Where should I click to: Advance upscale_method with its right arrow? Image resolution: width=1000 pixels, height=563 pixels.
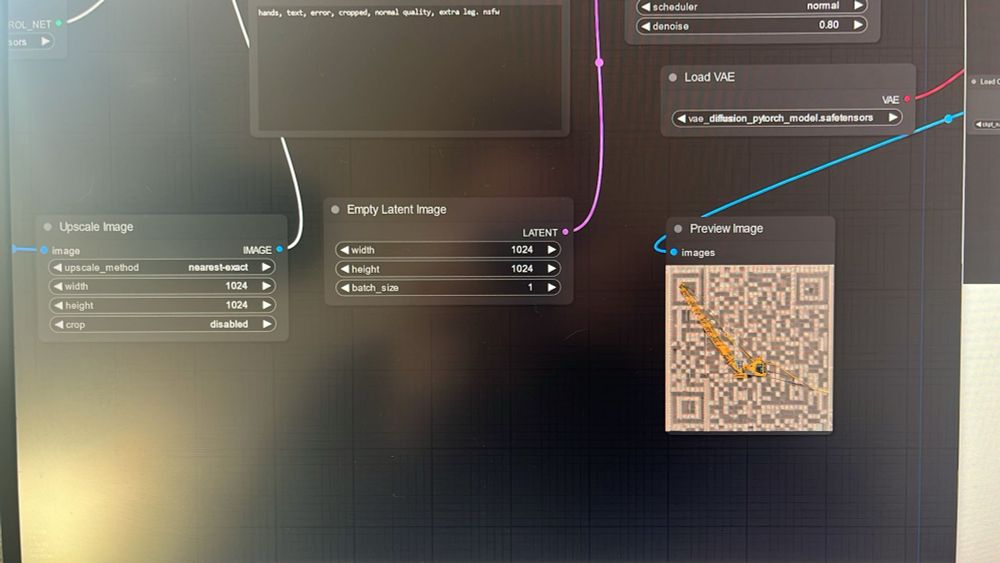click(x=267, y=267)
